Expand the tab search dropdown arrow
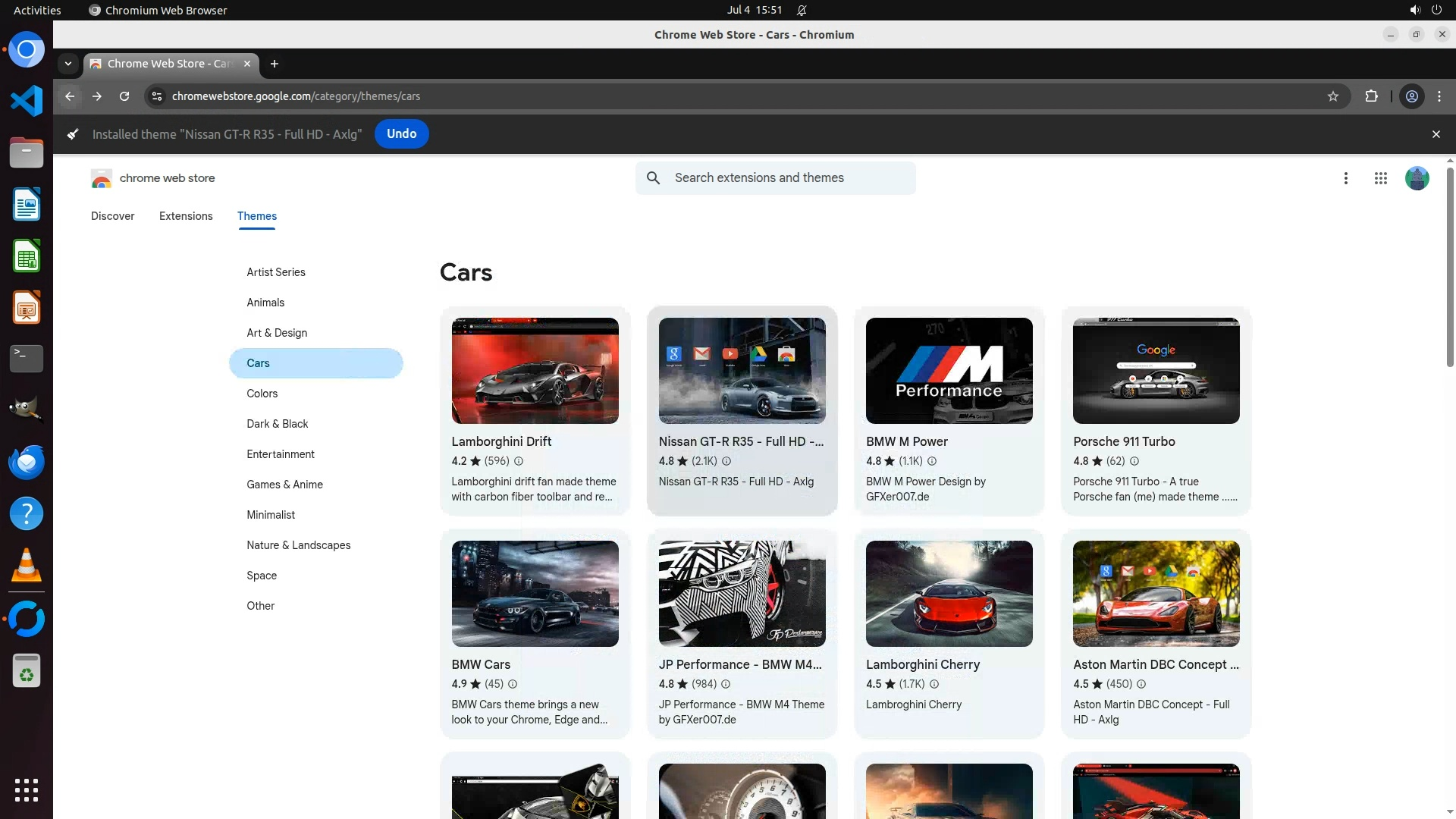 (x=68, y=64)
